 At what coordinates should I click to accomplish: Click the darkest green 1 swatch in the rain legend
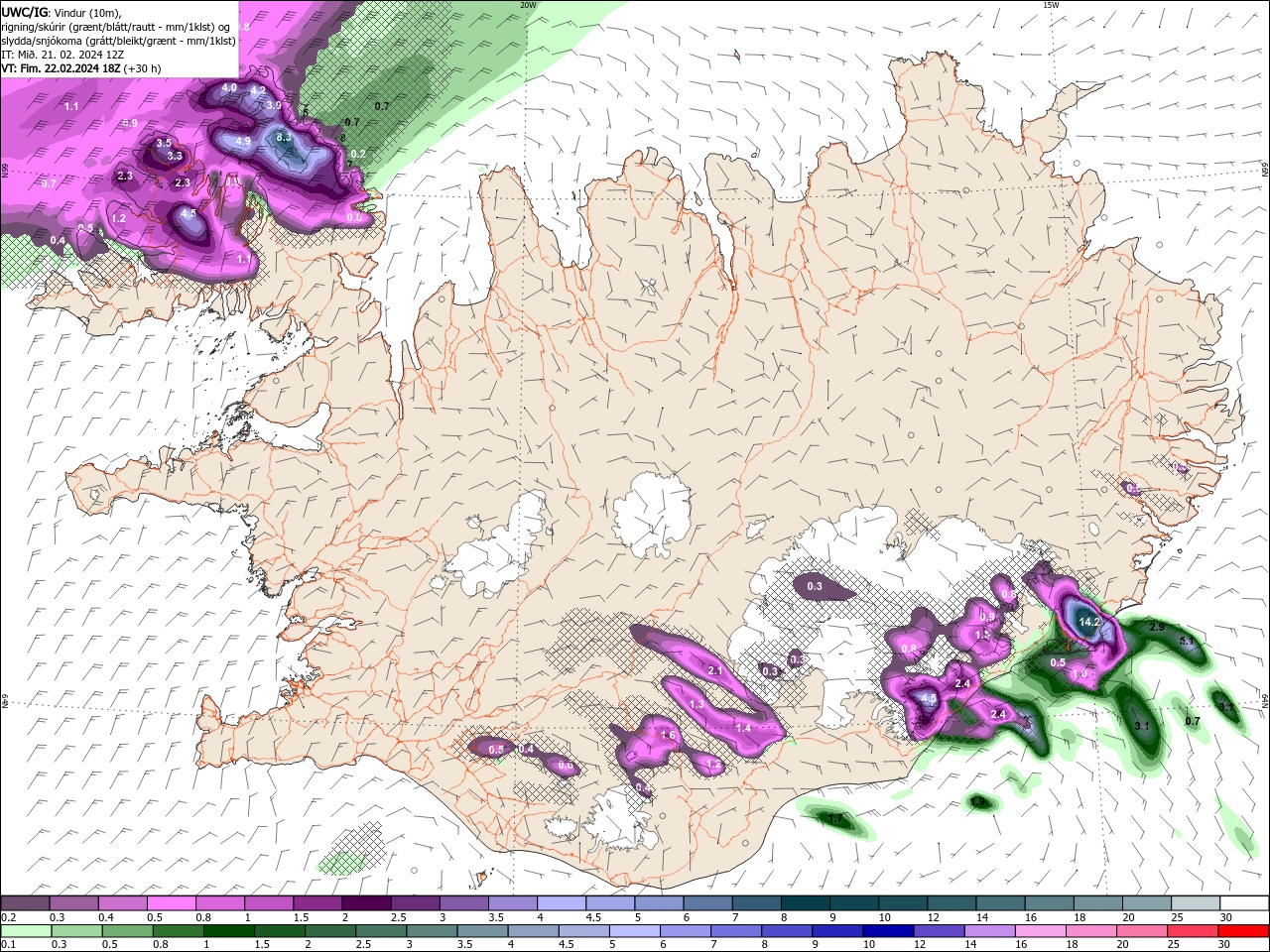(x=227, y=931)
